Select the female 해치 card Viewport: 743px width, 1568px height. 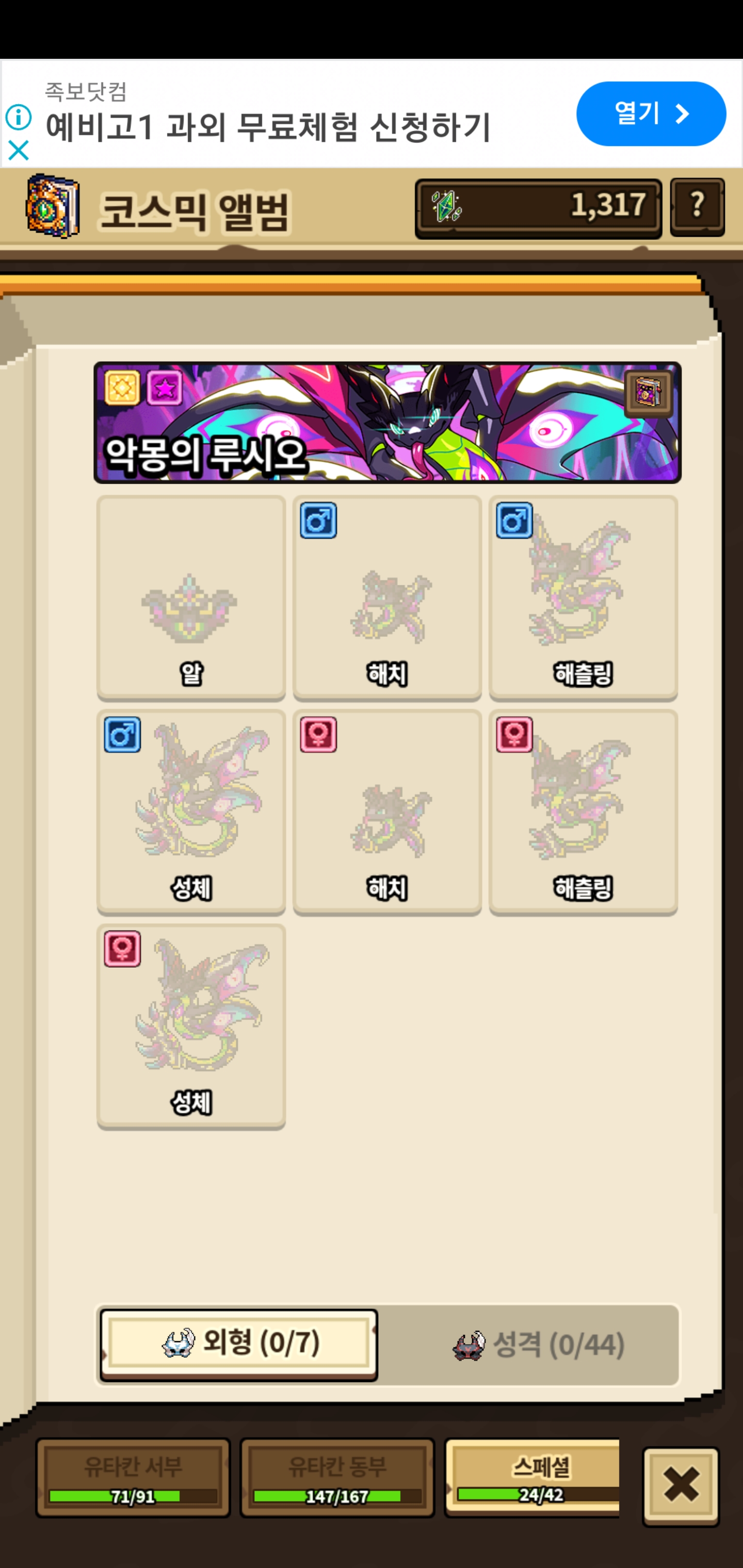387,812
